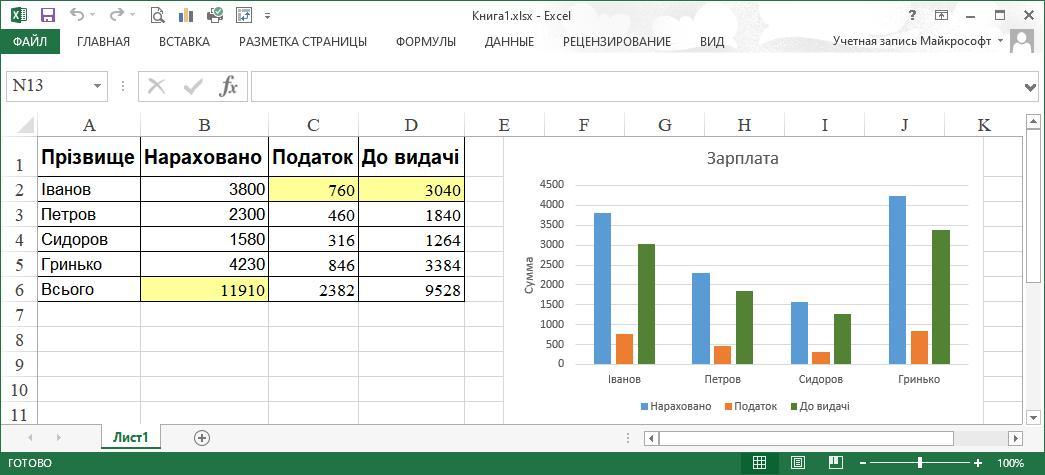Open the ФАЙЛ tab

pyautogui.click(x=30, y=41)
